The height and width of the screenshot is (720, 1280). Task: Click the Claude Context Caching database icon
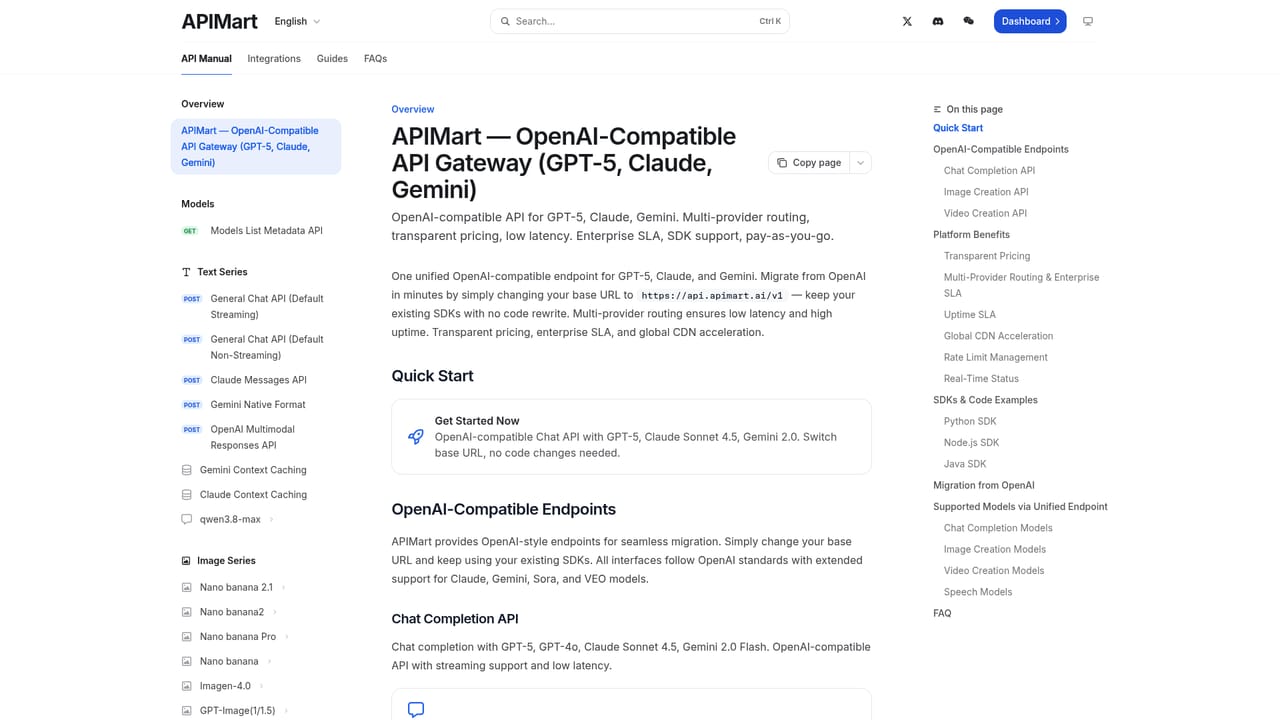186,495
